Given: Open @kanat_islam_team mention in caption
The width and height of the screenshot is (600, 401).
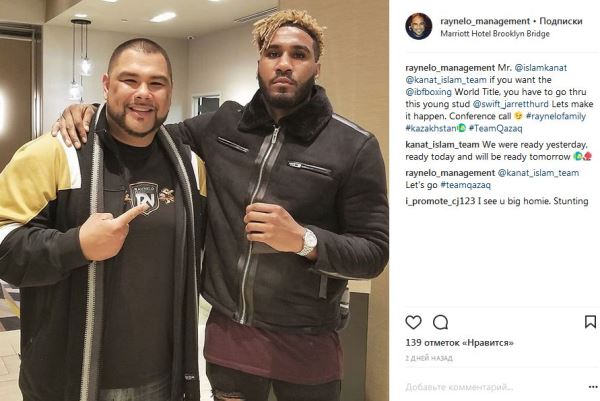Looking at the screenshot, I should pyautogui.click(x=446, y=80).
